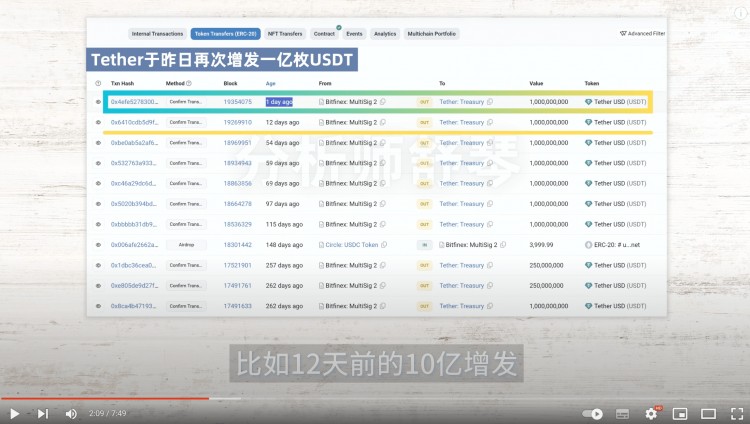Viewport: 750px width, 424px height.
Task: Open the NFT Transfers tab
Action: [285, 34]
